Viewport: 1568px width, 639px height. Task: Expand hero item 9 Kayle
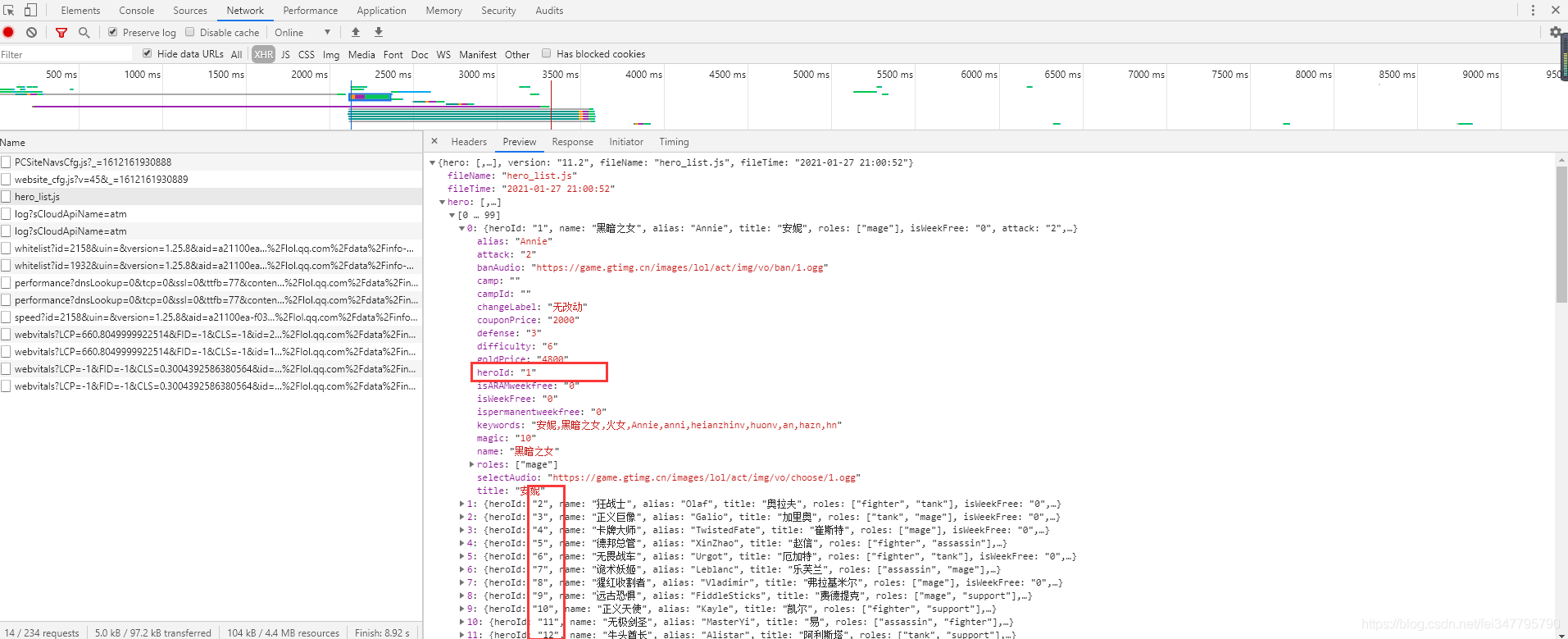coord(462,609)
